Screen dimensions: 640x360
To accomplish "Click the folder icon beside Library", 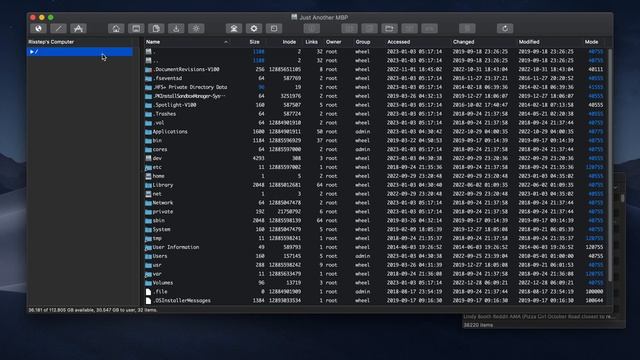I will point(149,185).
